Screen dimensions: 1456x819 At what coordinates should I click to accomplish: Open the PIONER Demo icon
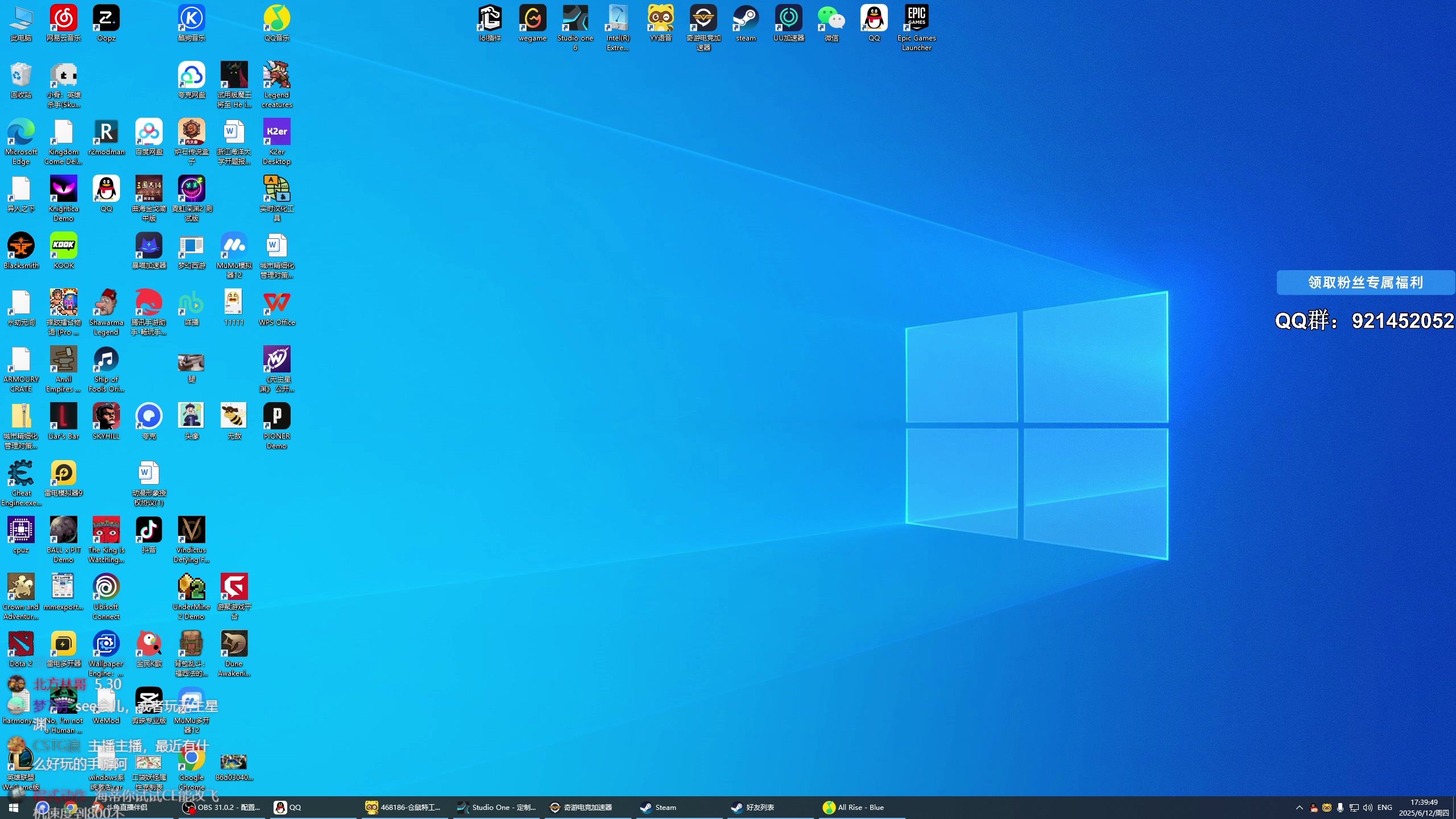[276, 426]
